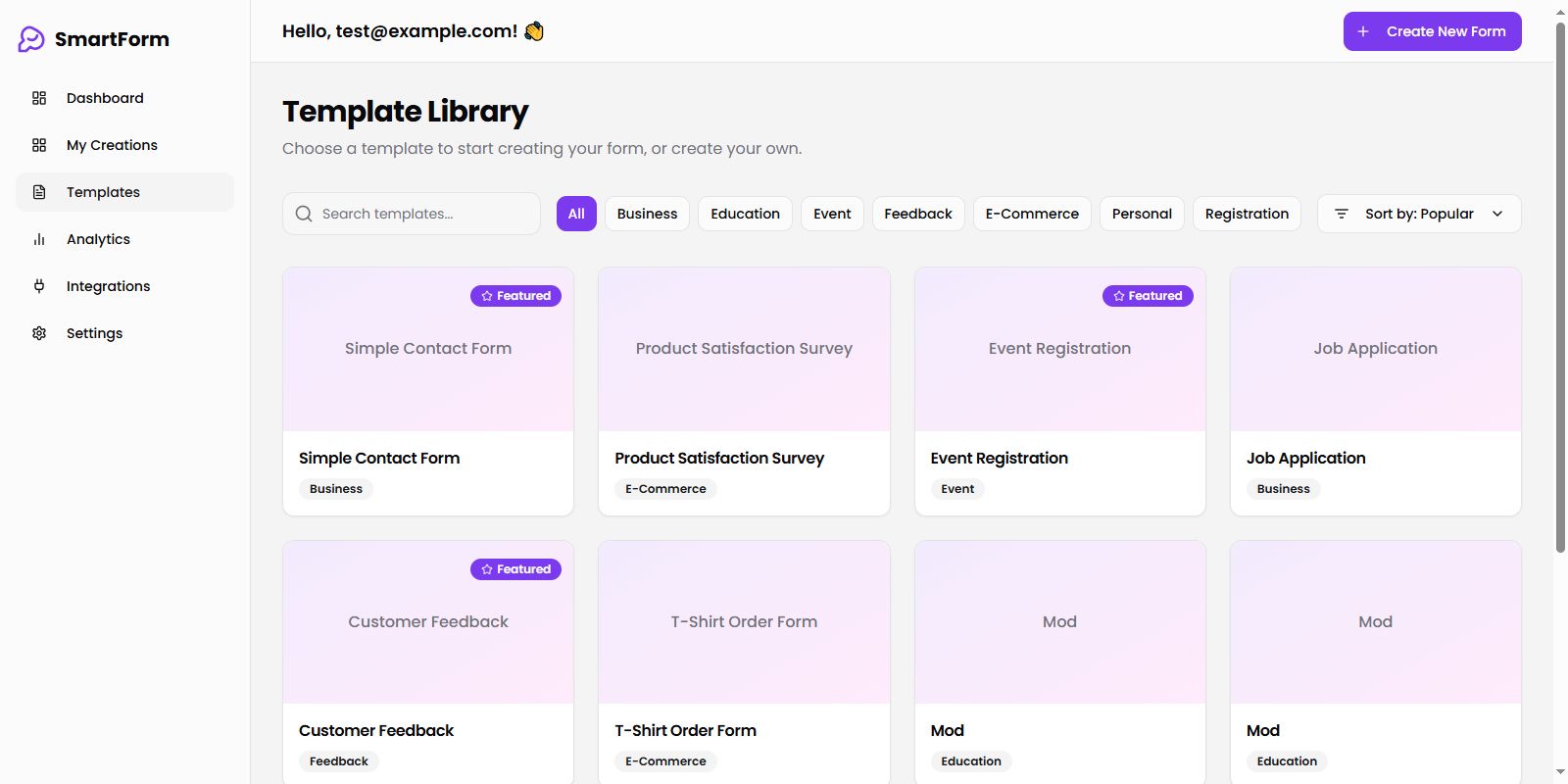This screenshot has width=1568, height=784.
Task: Filter templates by Business category
Action: click(x=647, y=214)
